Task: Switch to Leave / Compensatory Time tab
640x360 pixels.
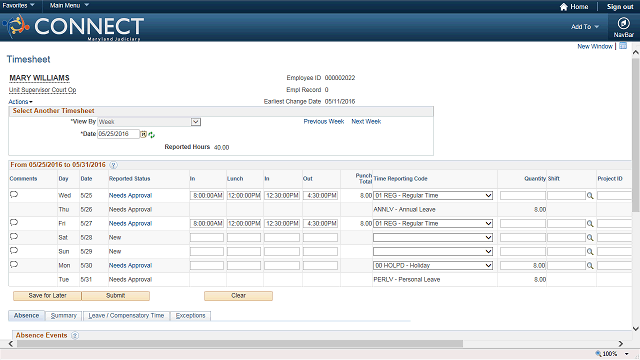Action: pyautogui.click(x=126, y=316)
